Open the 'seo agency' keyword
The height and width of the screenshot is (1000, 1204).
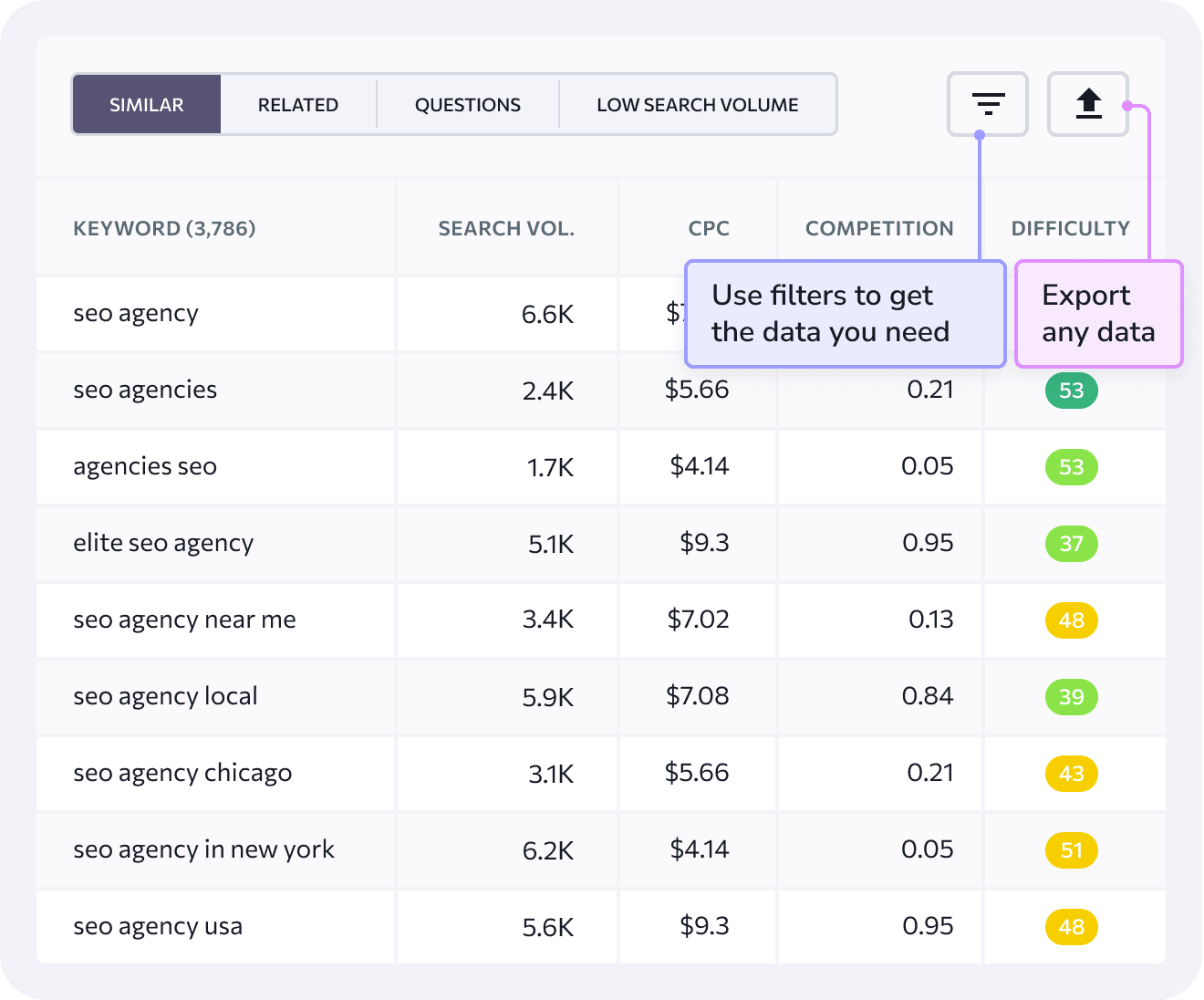coord(136,313)
